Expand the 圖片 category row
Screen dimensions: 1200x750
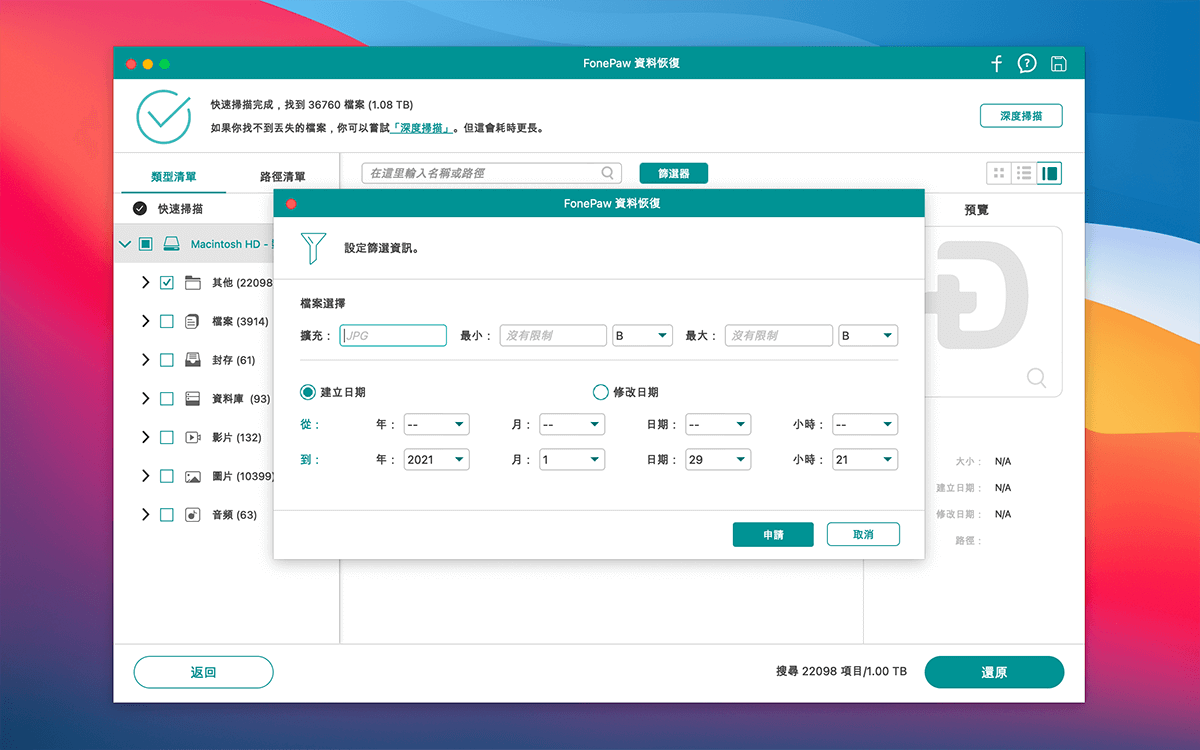coord(145,476)
